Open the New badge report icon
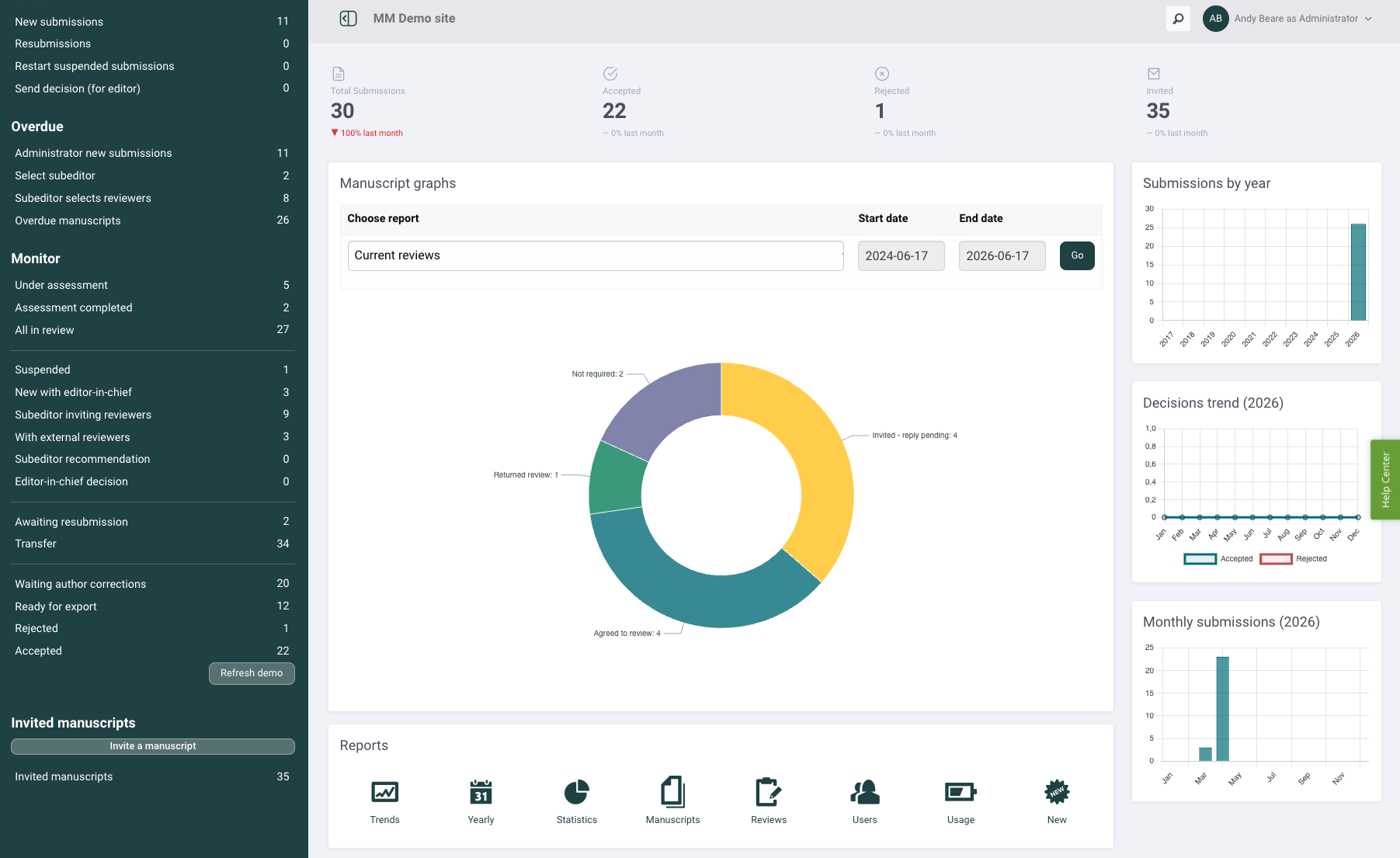The width and height of the screenshot is (1400, 858). 1057,792
